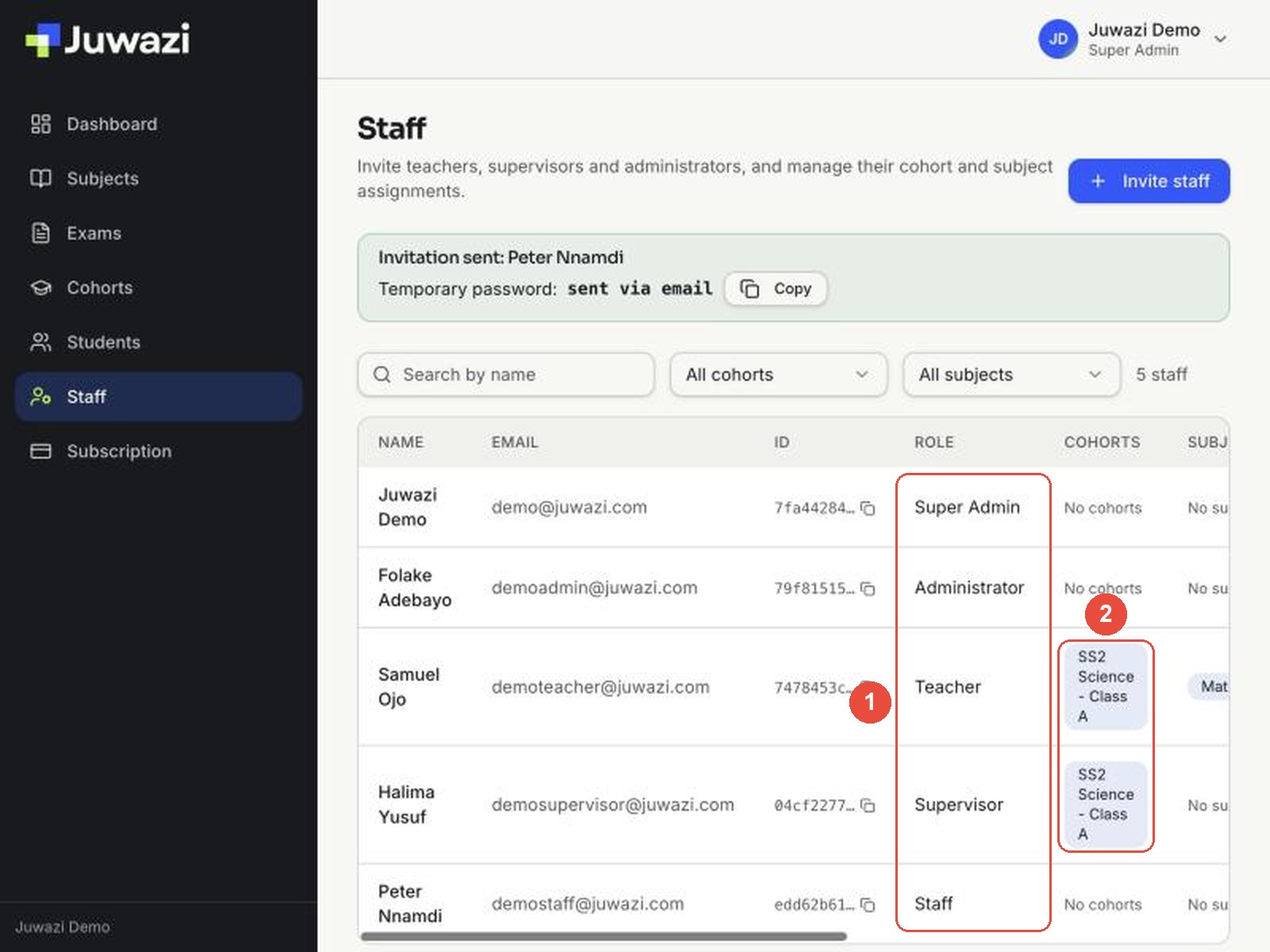Image resolution: width=1270 pixels, height=952 pixels.
Task: Click Samuel Ojo's SS2 Science cohort tag
Action: click(x=1106, y=686)
